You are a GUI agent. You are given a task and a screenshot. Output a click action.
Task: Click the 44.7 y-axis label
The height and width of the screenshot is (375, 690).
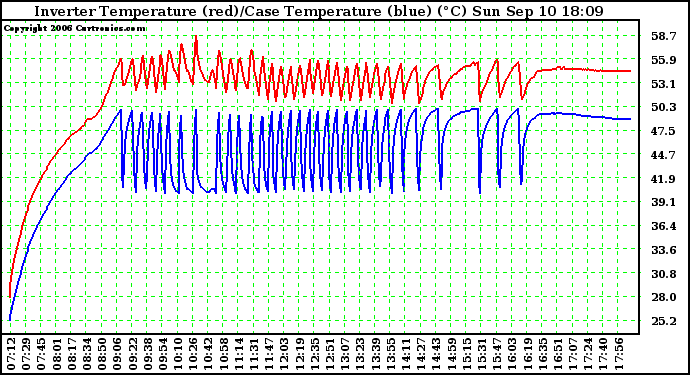(664, 155)
